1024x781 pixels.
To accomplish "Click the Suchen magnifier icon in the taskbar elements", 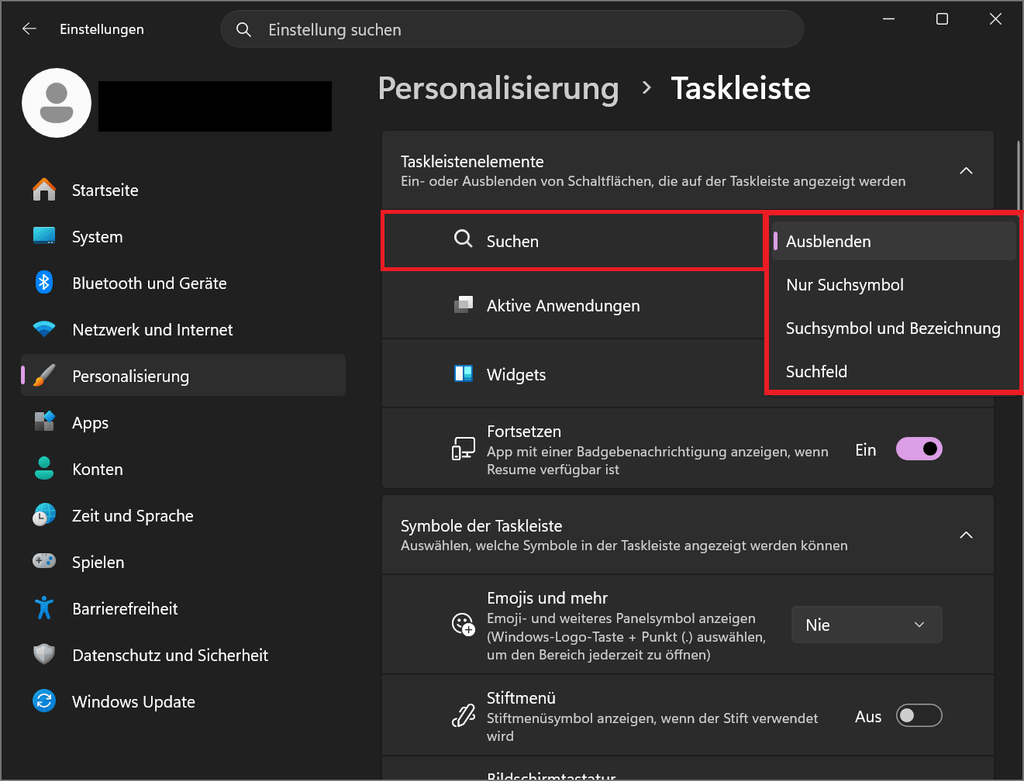I will tap(463, 239).
